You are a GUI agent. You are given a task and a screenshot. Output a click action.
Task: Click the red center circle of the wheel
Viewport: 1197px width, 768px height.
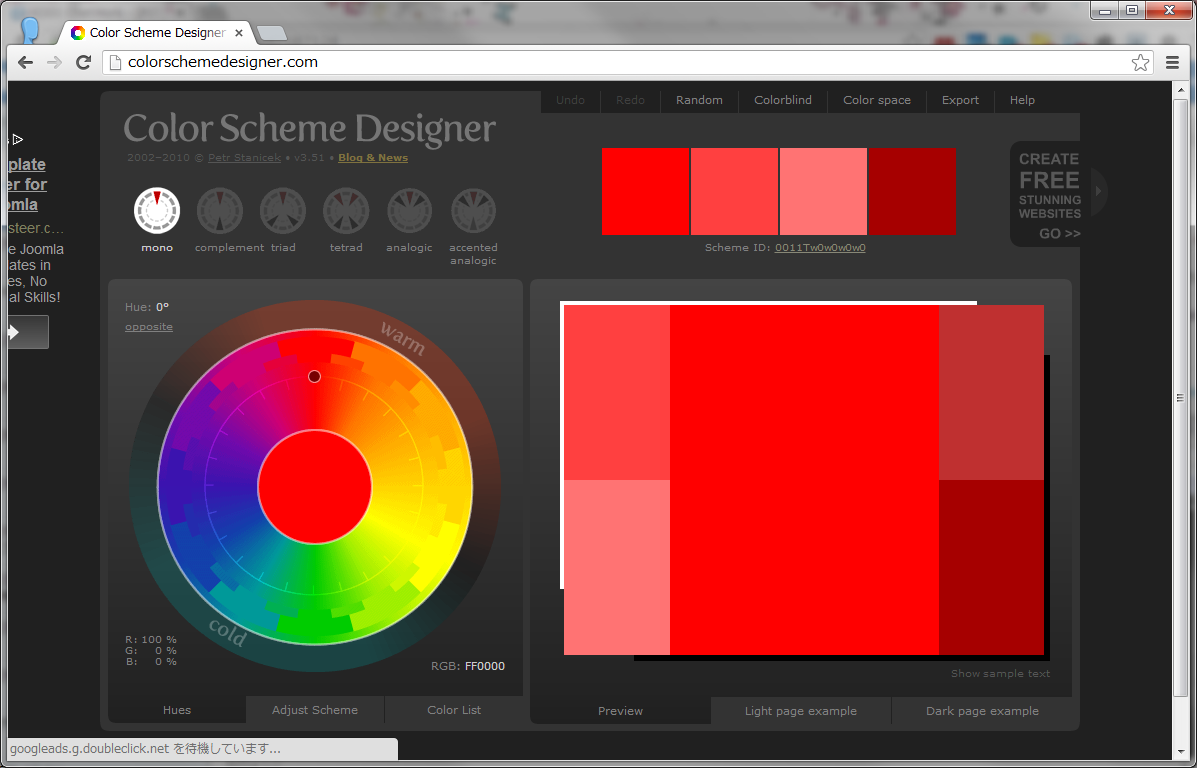pyautogui.click(x=315, y=487)
